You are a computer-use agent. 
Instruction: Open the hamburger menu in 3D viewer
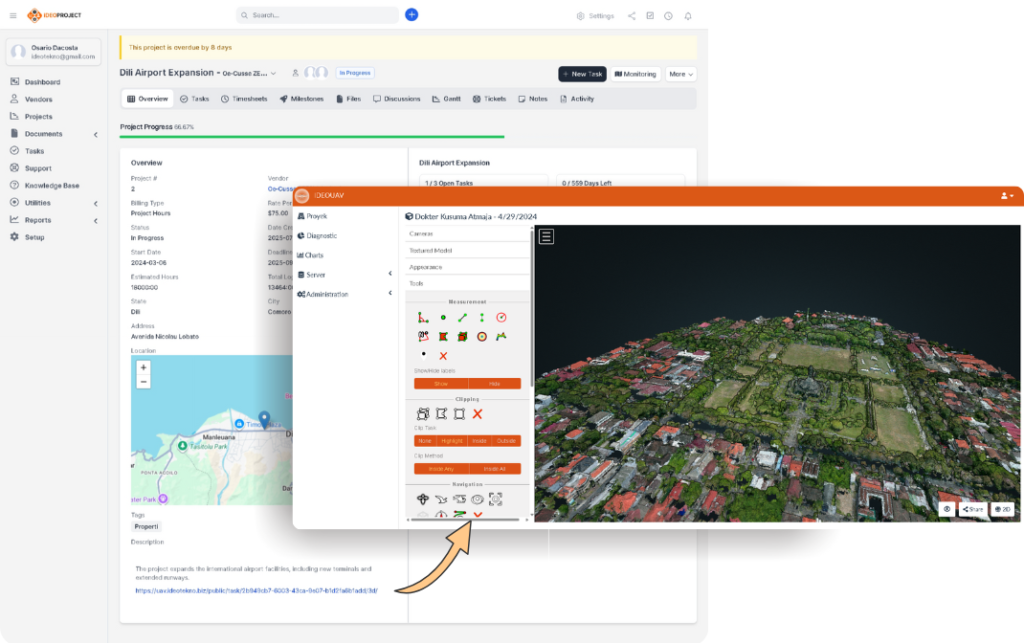pos(547,237)
